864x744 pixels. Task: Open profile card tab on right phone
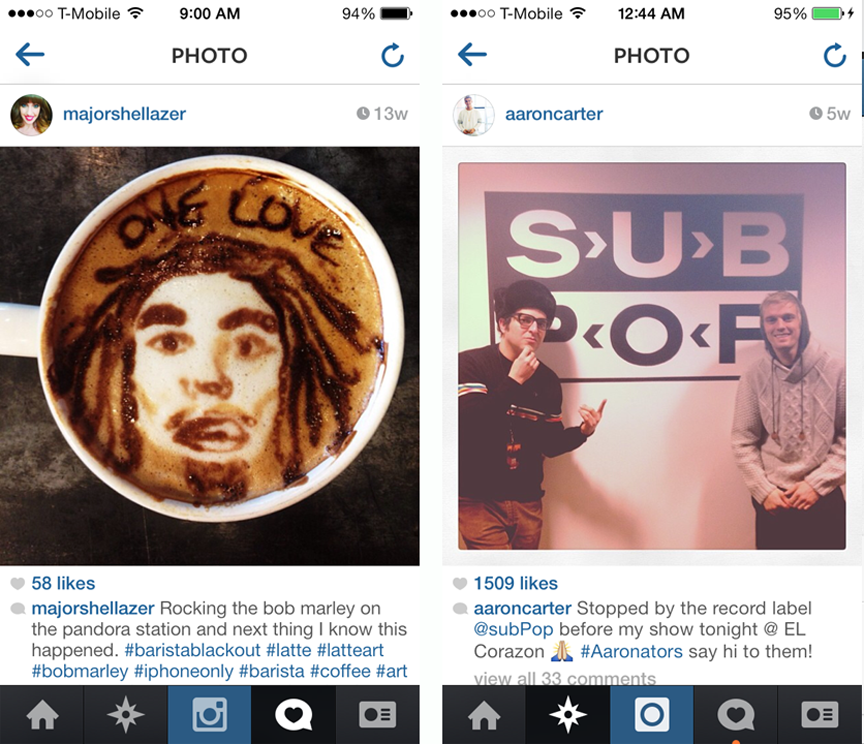(x=820, y=715)
